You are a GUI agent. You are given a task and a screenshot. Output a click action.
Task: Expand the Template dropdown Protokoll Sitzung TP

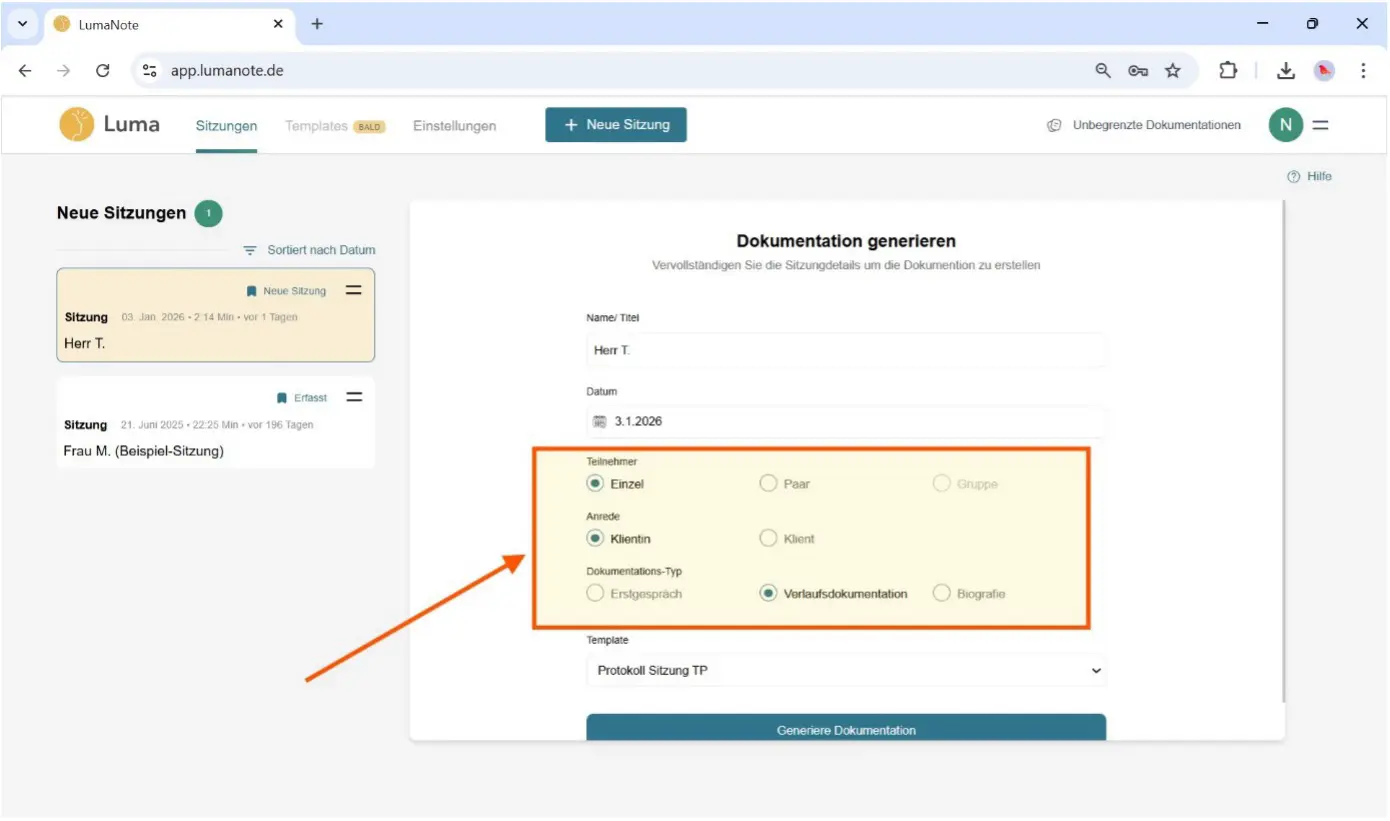pyautogui.click(x=845, y=671)
